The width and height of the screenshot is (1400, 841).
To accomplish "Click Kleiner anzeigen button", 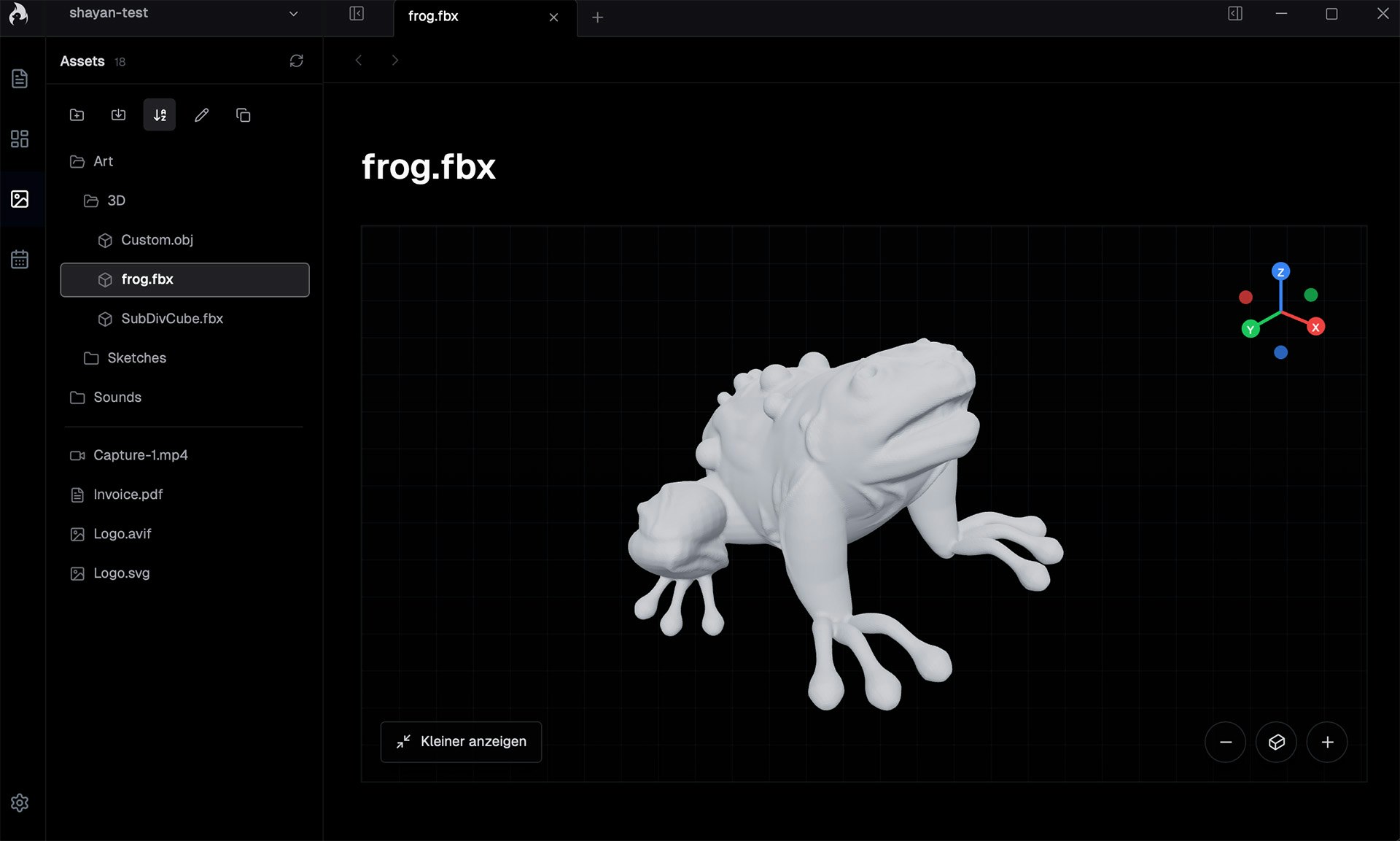I will pos(461,742).
